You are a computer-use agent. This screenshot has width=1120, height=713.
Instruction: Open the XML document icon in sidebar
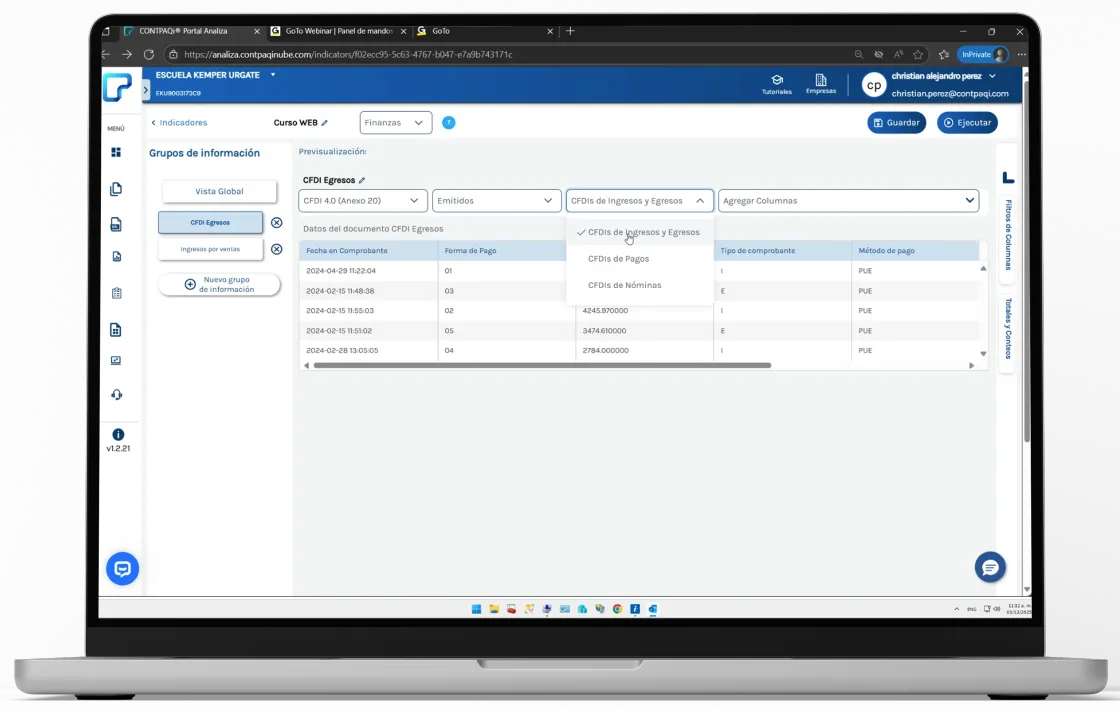[116, 224]
